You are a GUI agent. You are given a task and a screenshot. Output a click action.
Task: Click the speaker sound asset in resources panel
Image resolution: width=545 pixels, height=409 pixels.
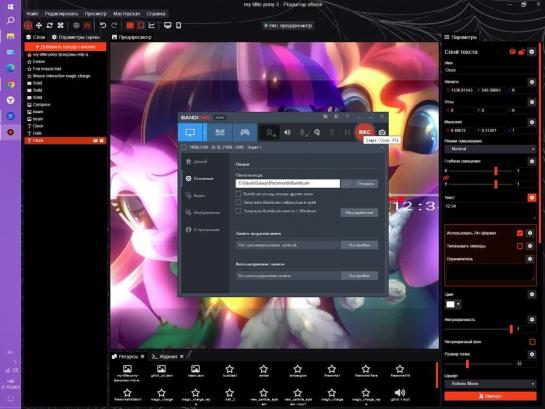(x=400, y=395)
